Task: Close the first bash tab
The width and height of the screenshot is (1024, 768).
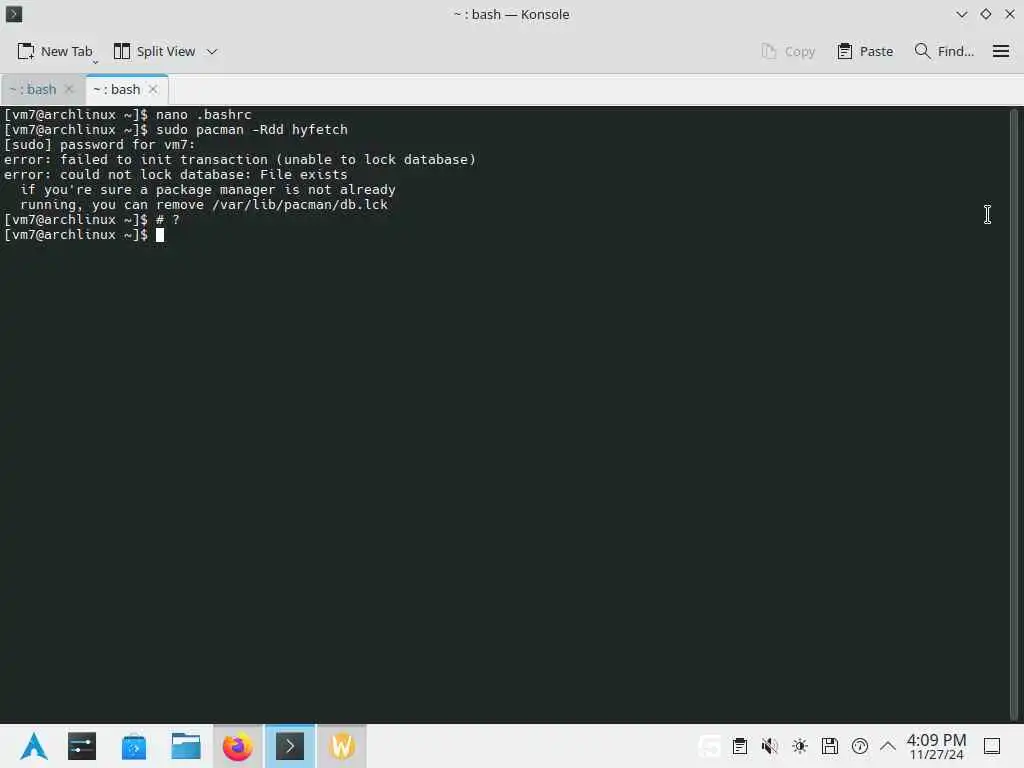Action: pos(69,89)
